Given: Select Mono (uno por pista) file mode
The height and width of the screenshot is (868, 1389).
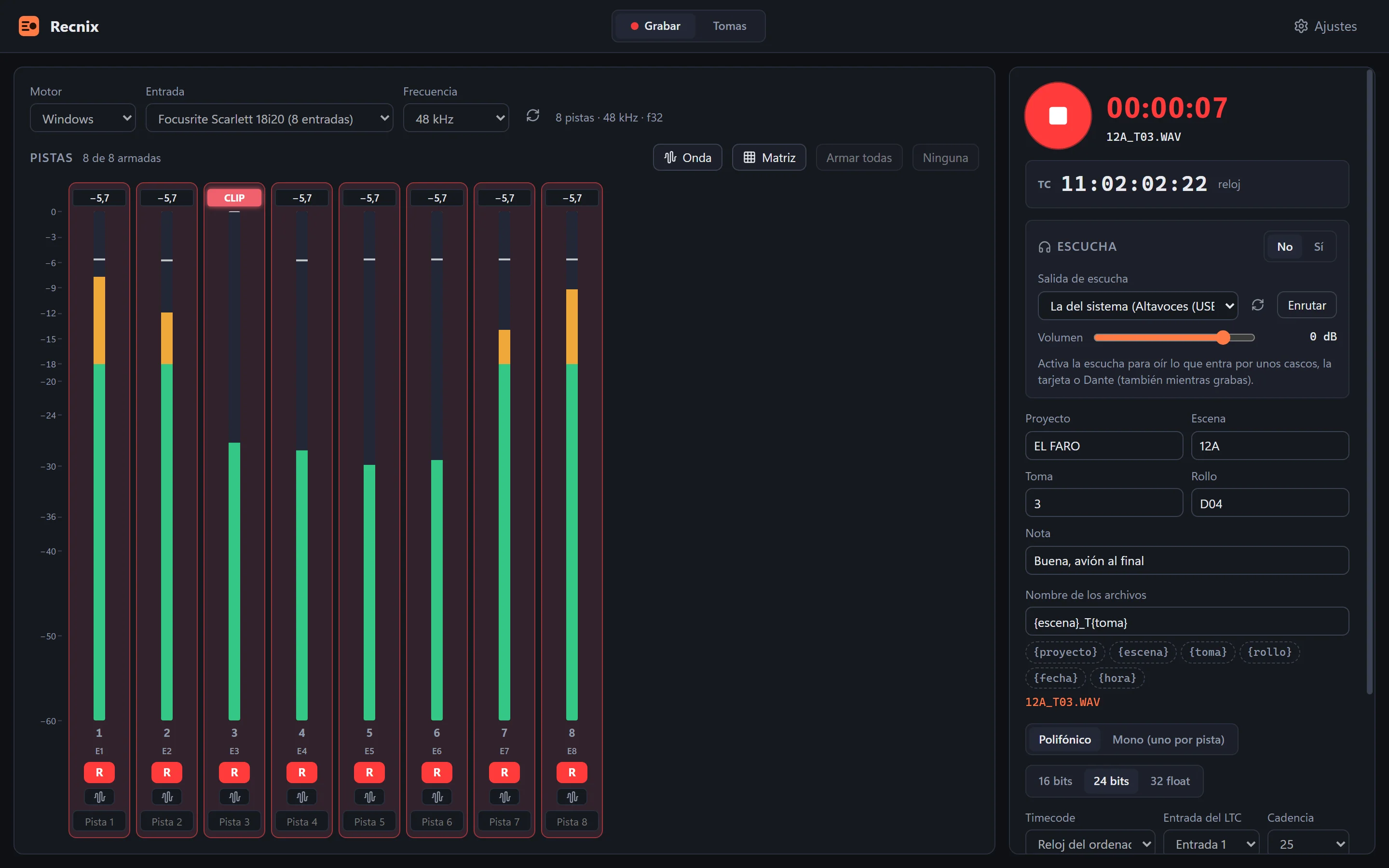Looking at the screenshot, I should tap(1168, 739).
